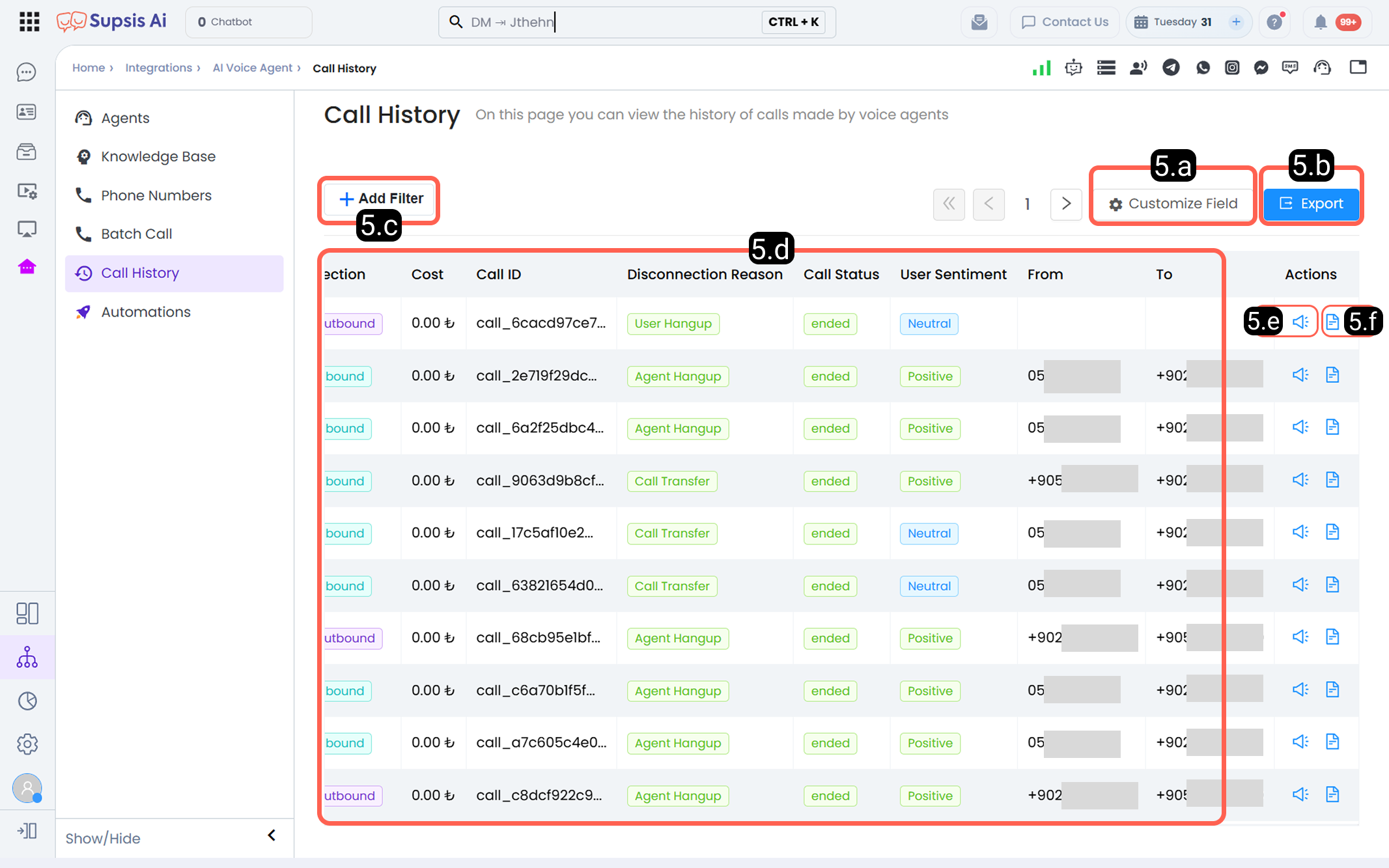Open the purple home icon in left sidebar
1389x868 pixels.
pyautogui.click(x=27, y=267)
